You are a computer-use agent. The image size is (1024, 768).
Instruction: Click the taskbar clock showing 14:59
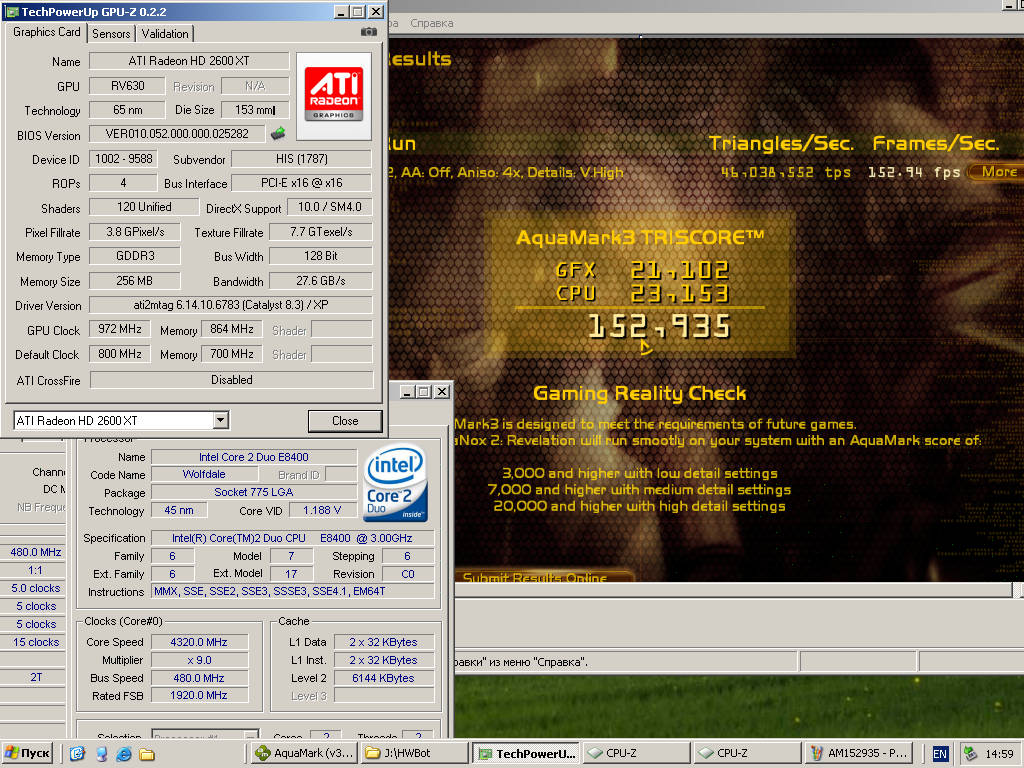tap(999, 754)
